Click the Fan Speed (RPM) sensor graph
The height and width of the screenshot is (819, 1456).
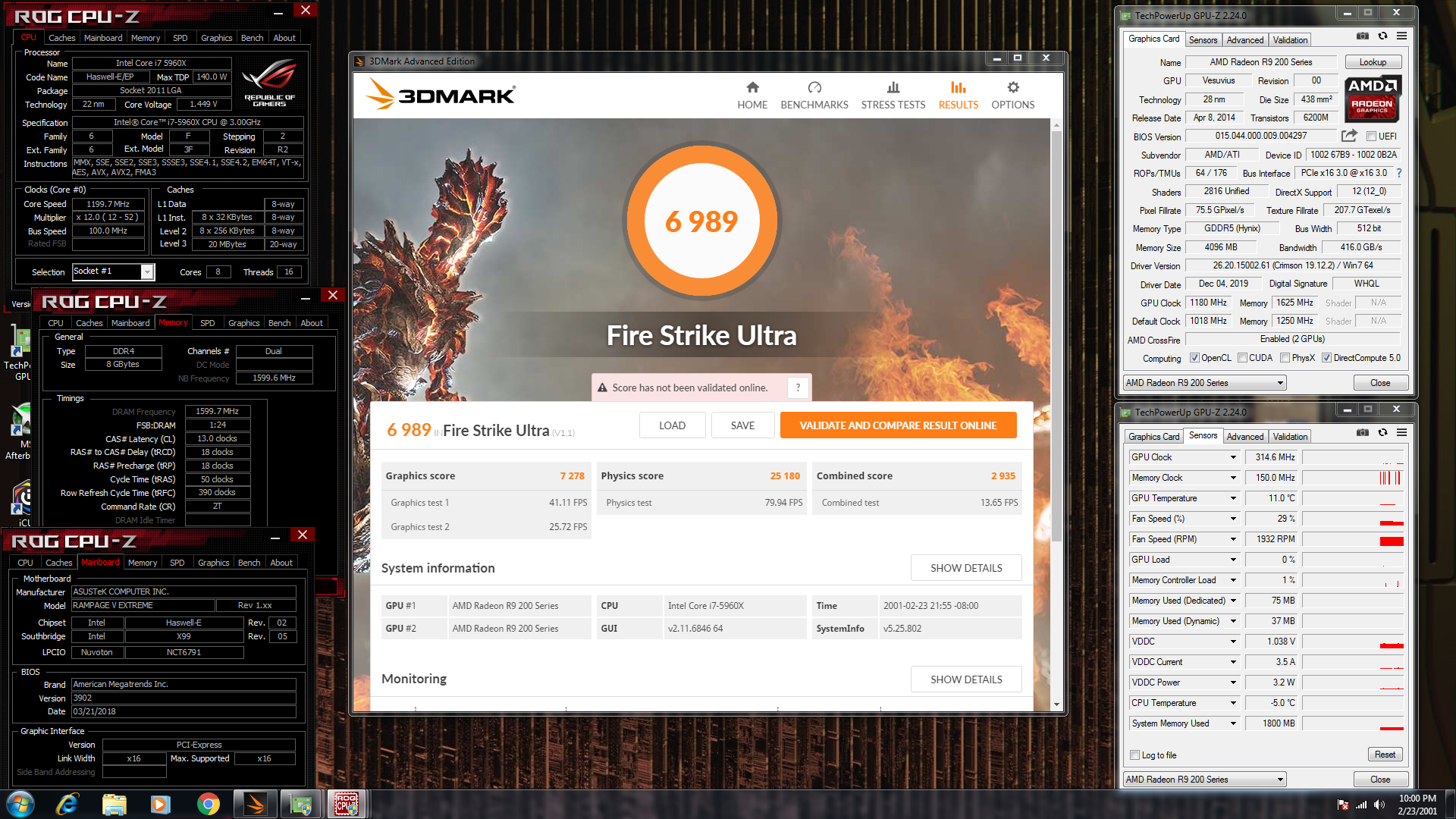(1353, 539)
